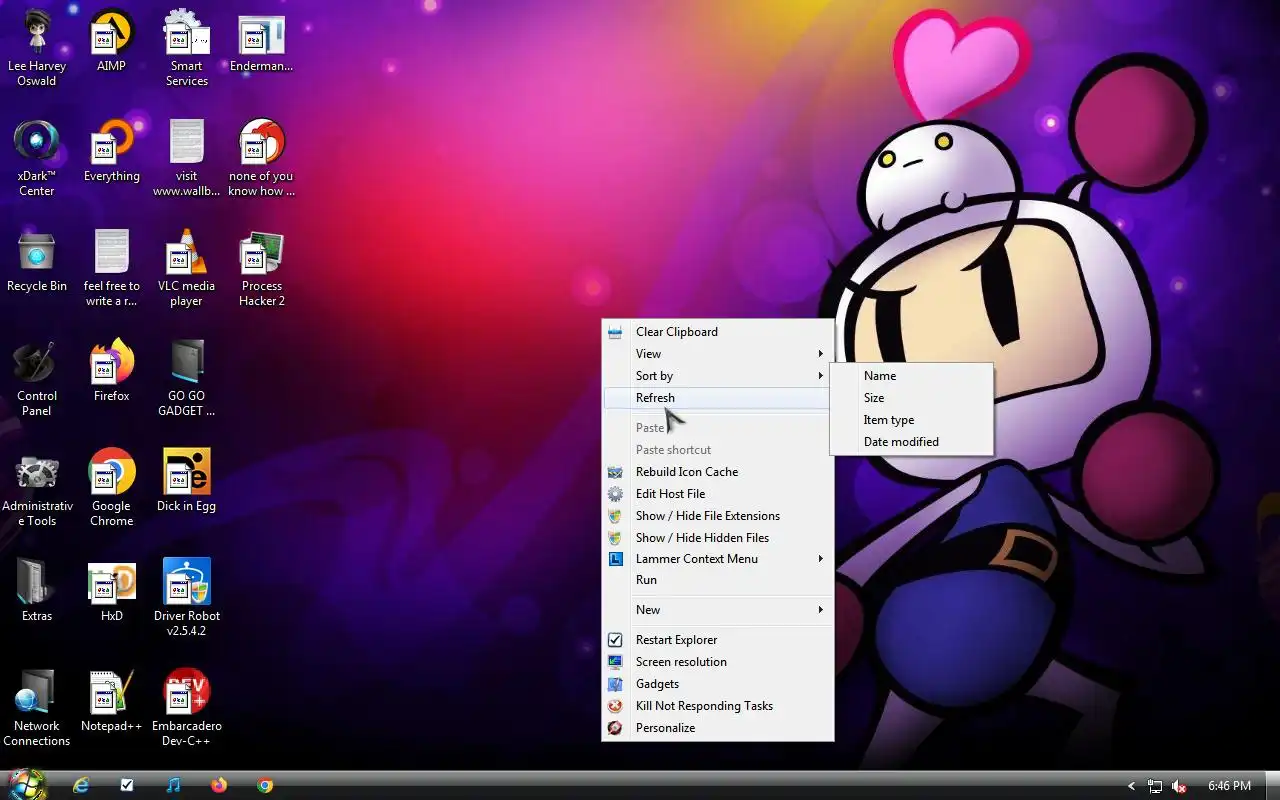Open the music note taskbar shortcut

point(173,785)
